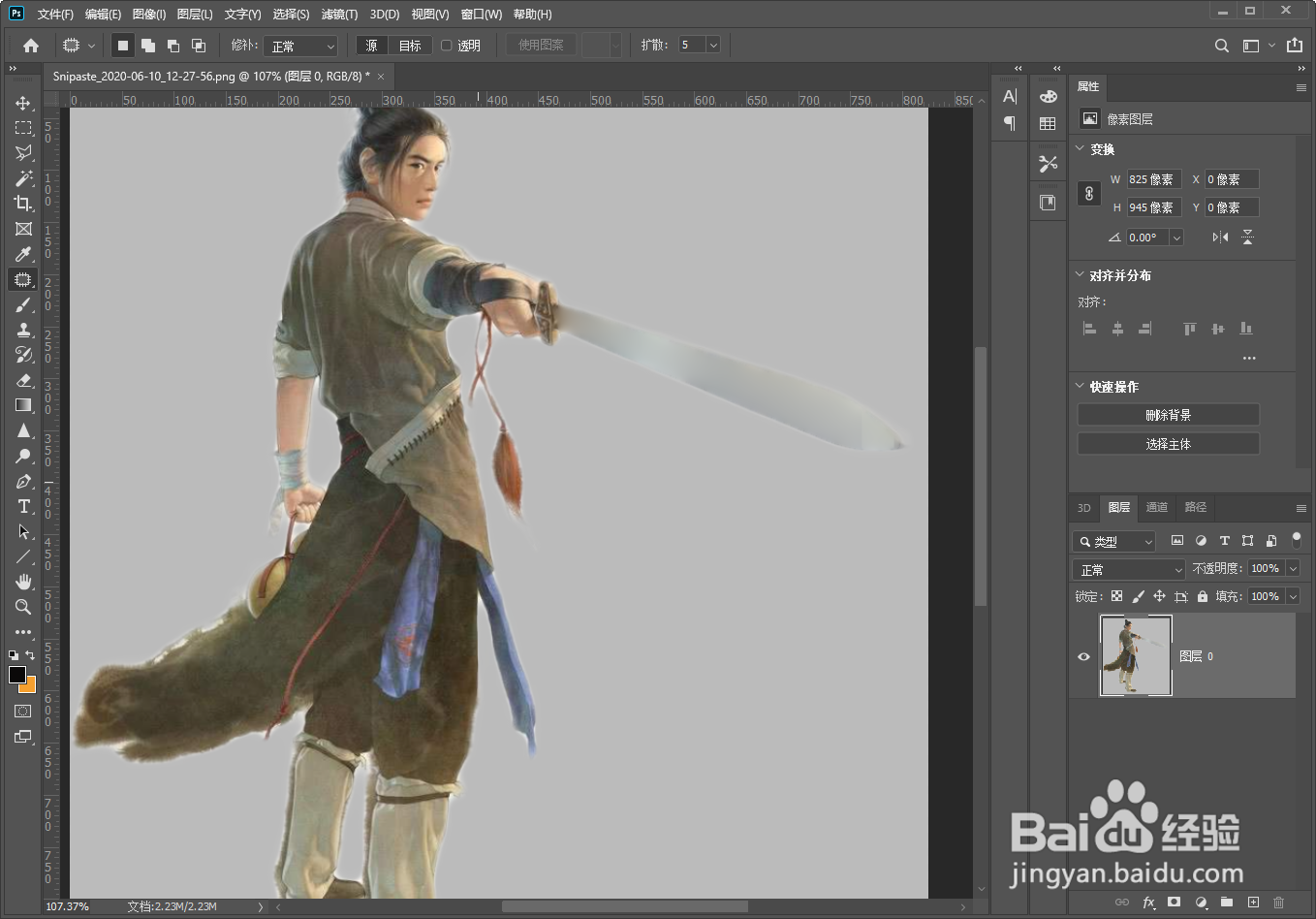Open Patch tool preset picker arrow

coord(92,46)
